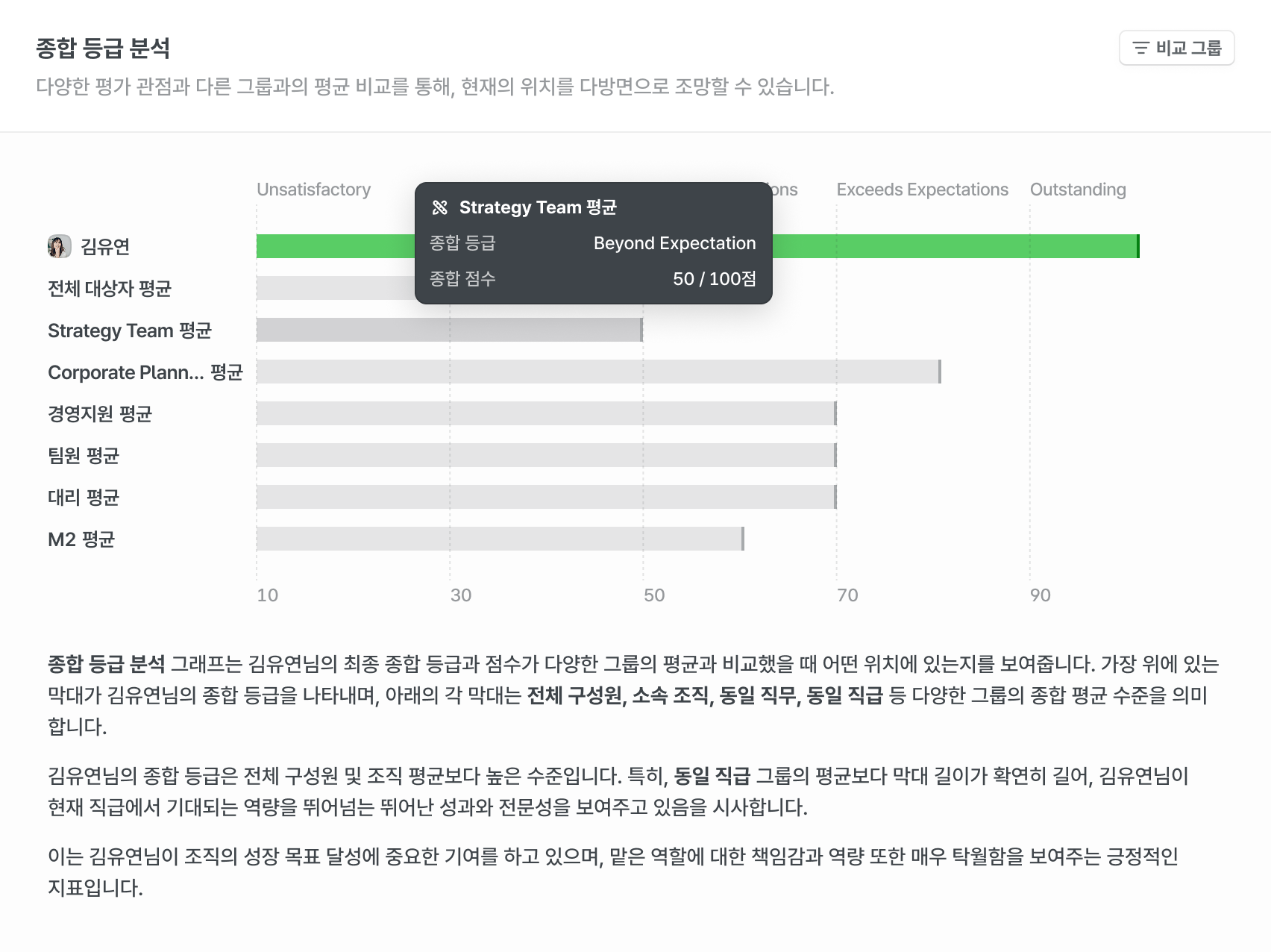Click the 종합 등급 분석 section title
1271x952 pixels.
103,48
